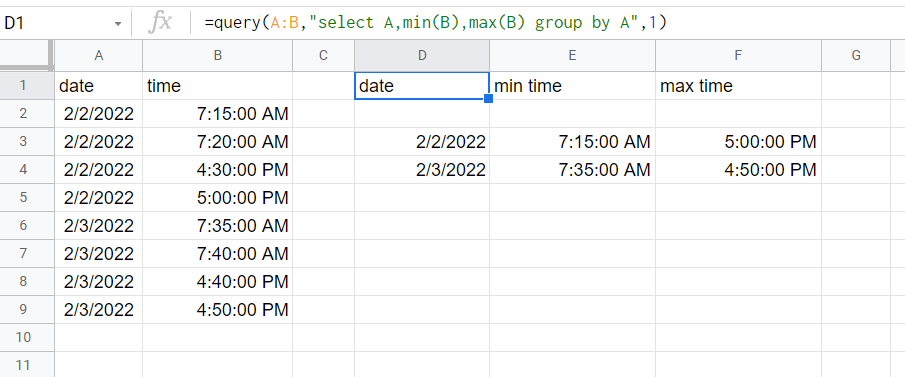Click cell B5 showing 5:00:00 PM

218,197
